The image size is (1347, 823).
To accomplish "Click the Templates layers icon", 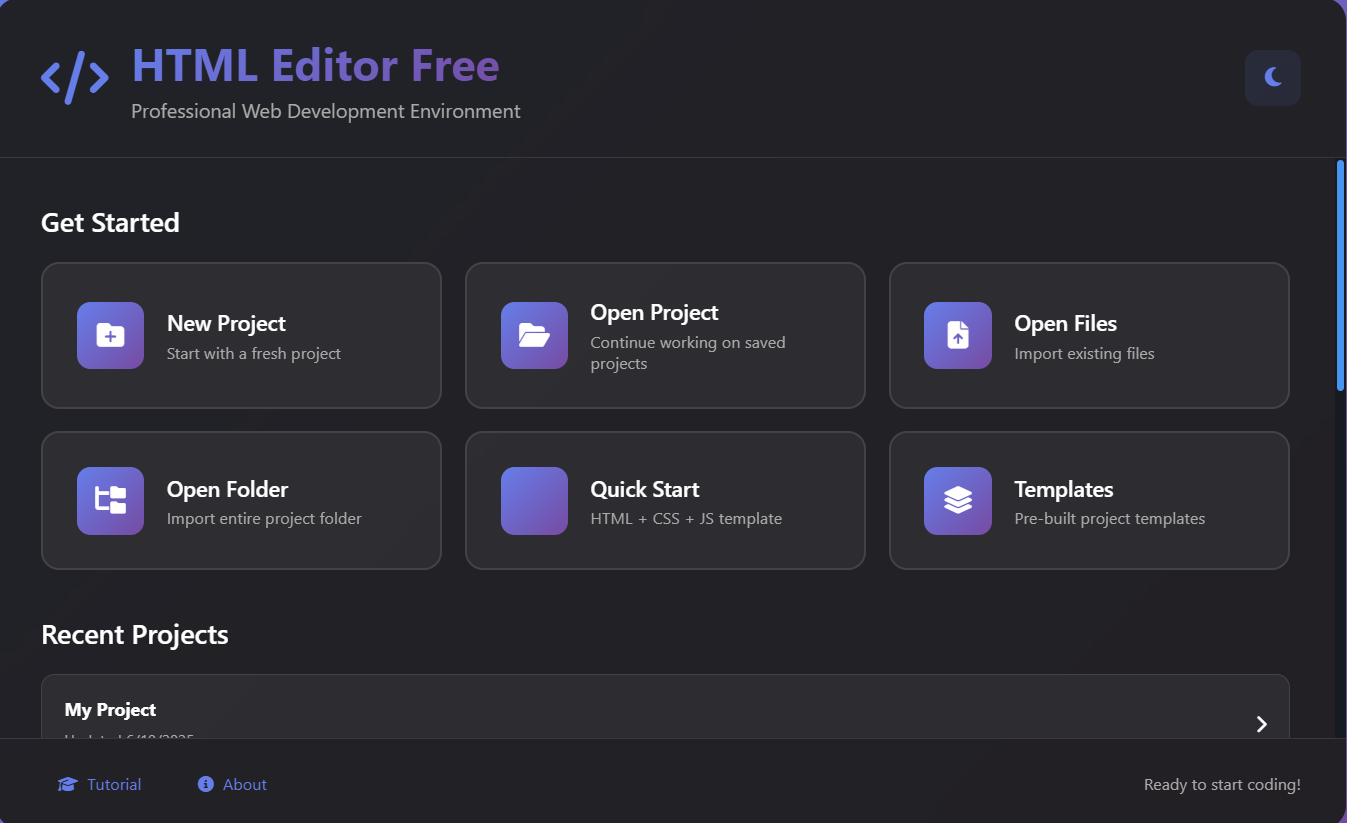I will pos(957,500).
